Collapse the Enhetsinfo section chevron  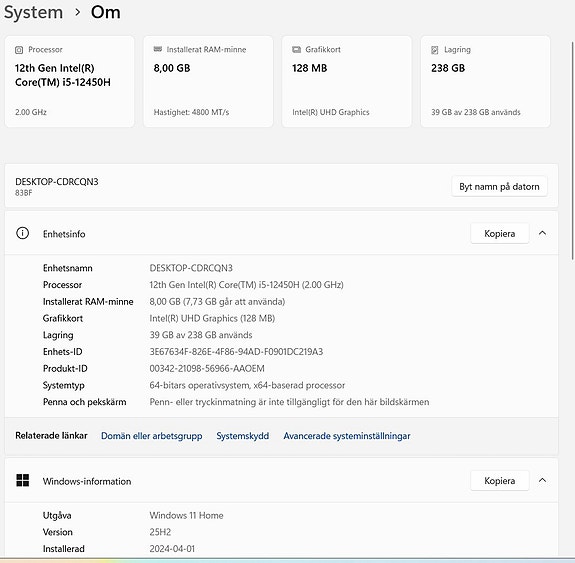542,233
